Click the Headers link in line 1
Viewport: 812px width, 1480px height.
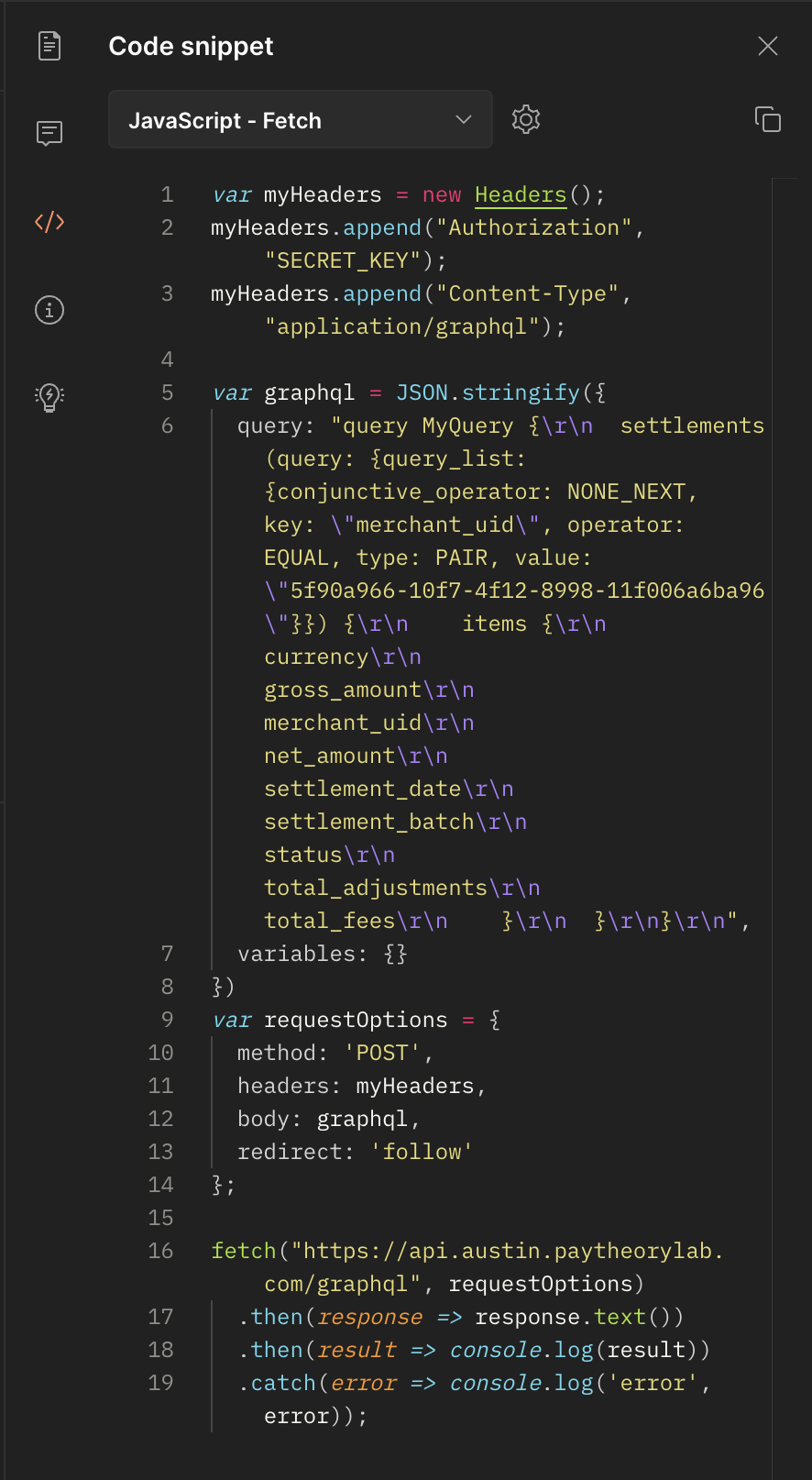521,194
